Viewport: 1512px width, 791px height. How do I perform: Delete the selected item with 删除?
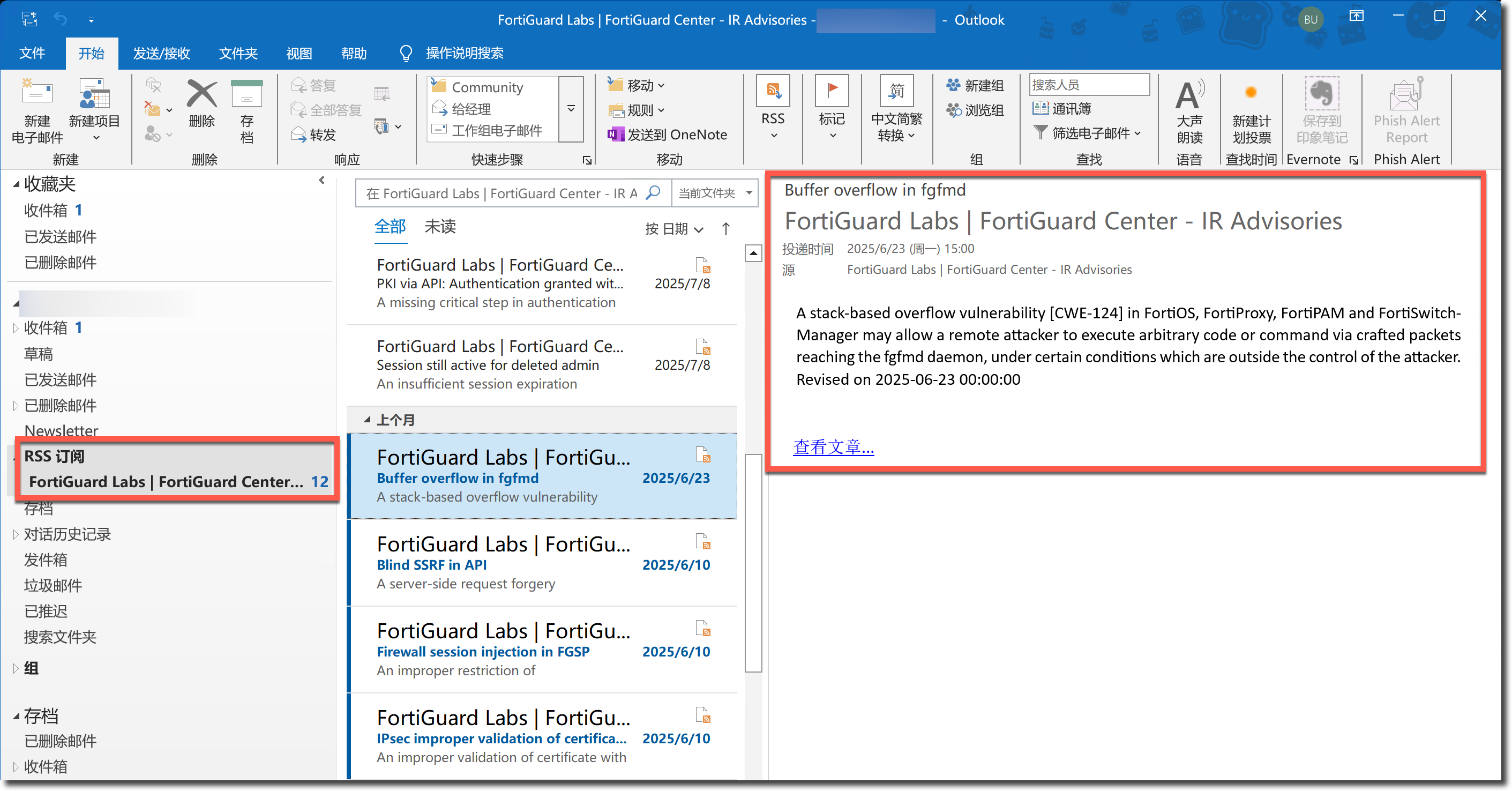(201, 105)
